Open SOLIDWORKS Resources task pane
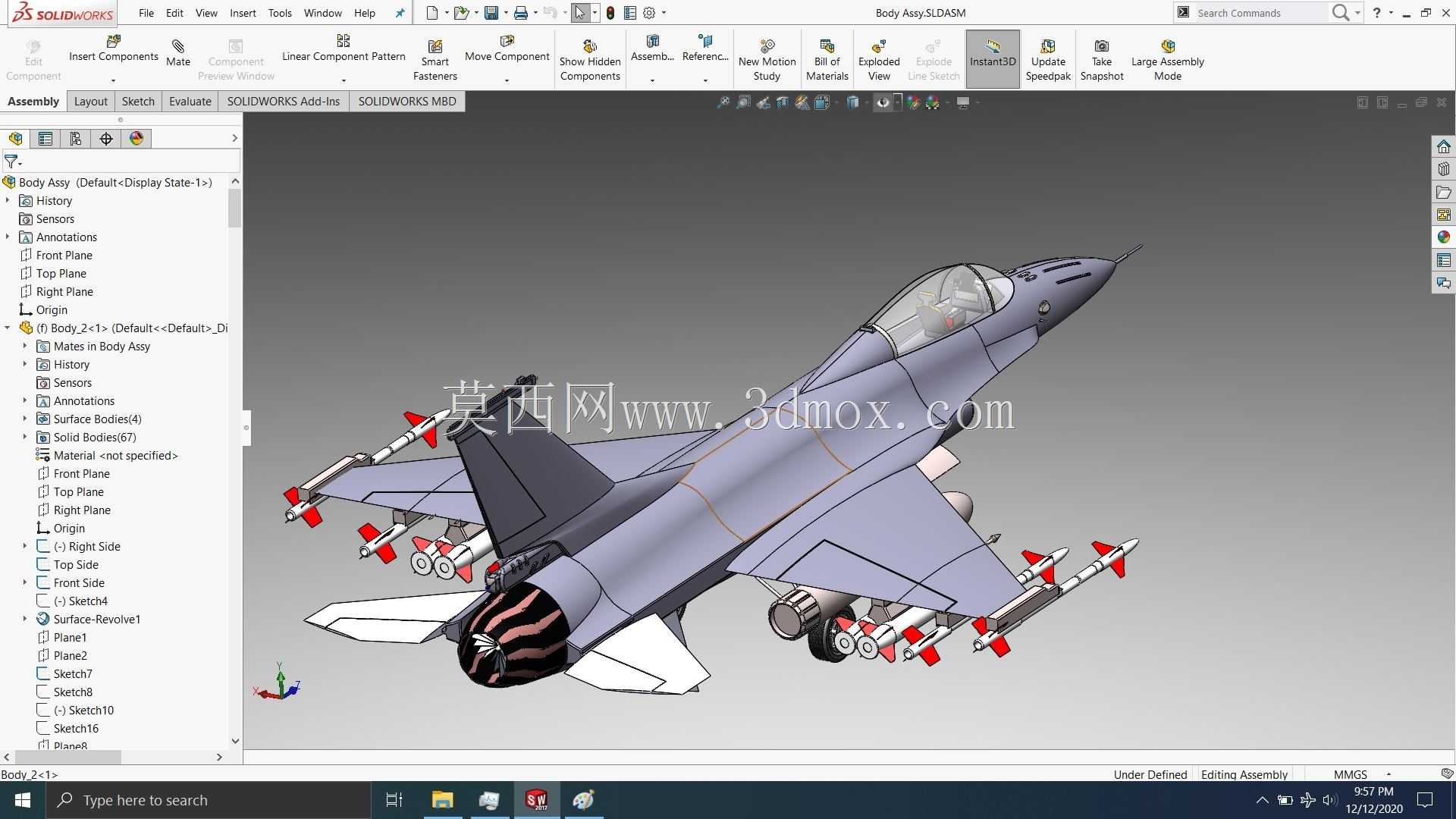Viewport: 1456px width, 819px height. [x=1443, y=146]
